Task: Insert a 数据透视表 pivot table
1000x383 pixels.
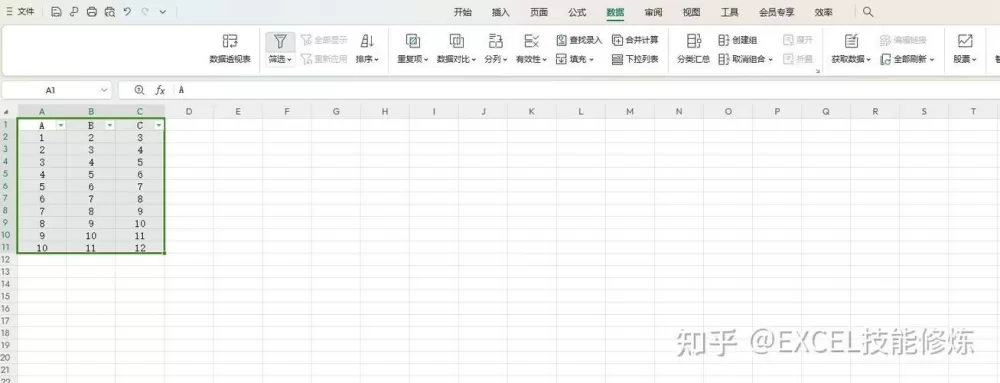Action: coord(230,49)
